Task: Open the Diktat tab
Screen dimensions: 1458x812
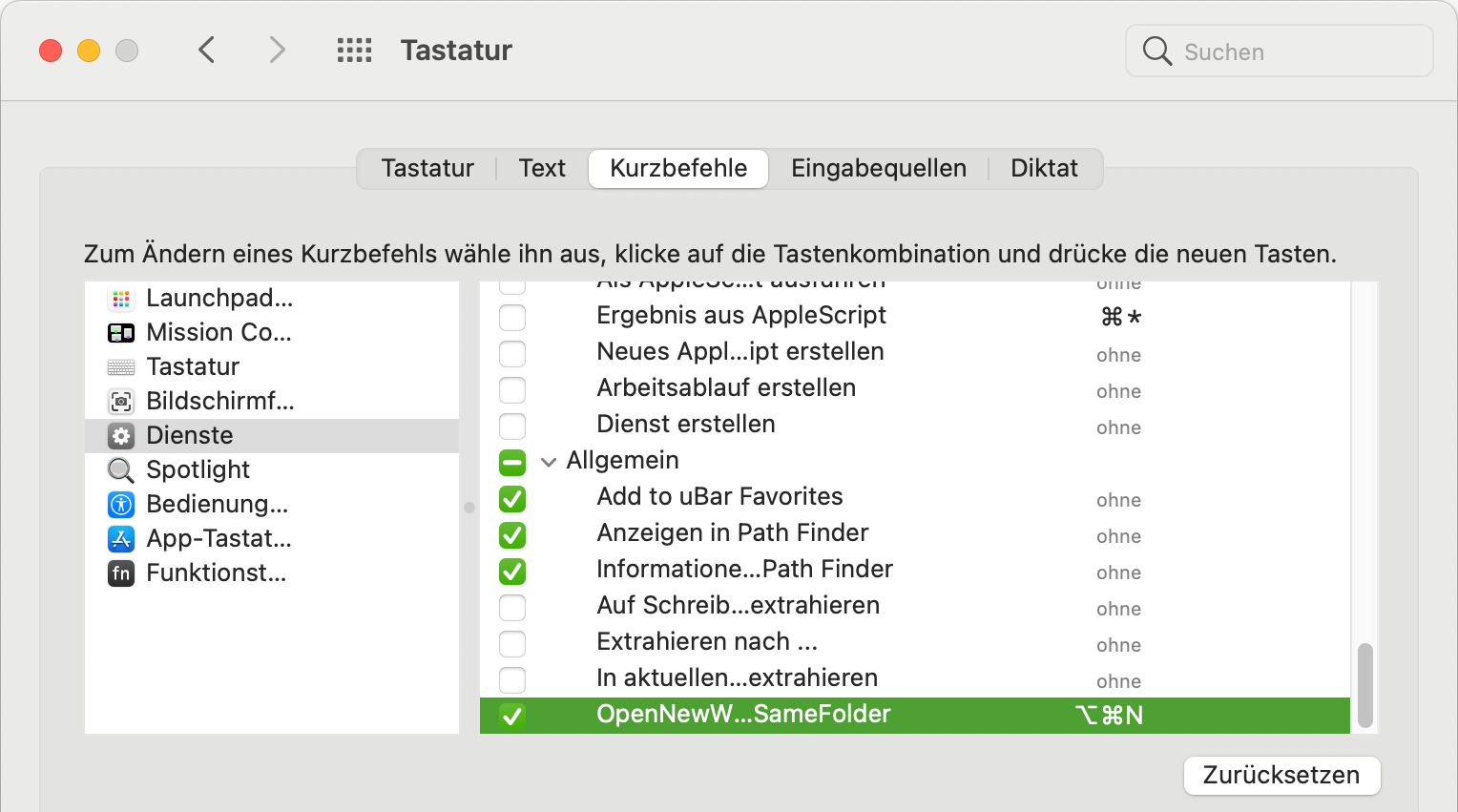Action: pos(1044,169)
